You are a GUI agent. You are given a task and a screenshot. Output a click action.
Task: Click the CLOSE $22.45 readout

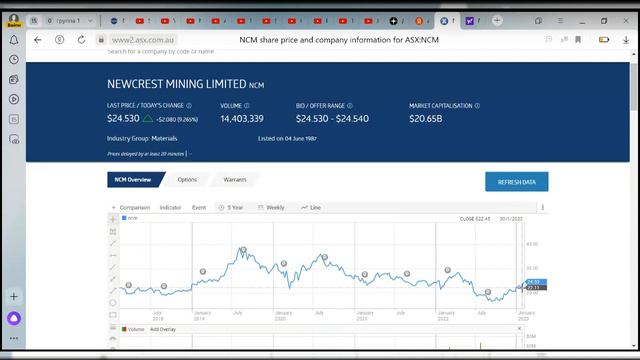(475, 219)
